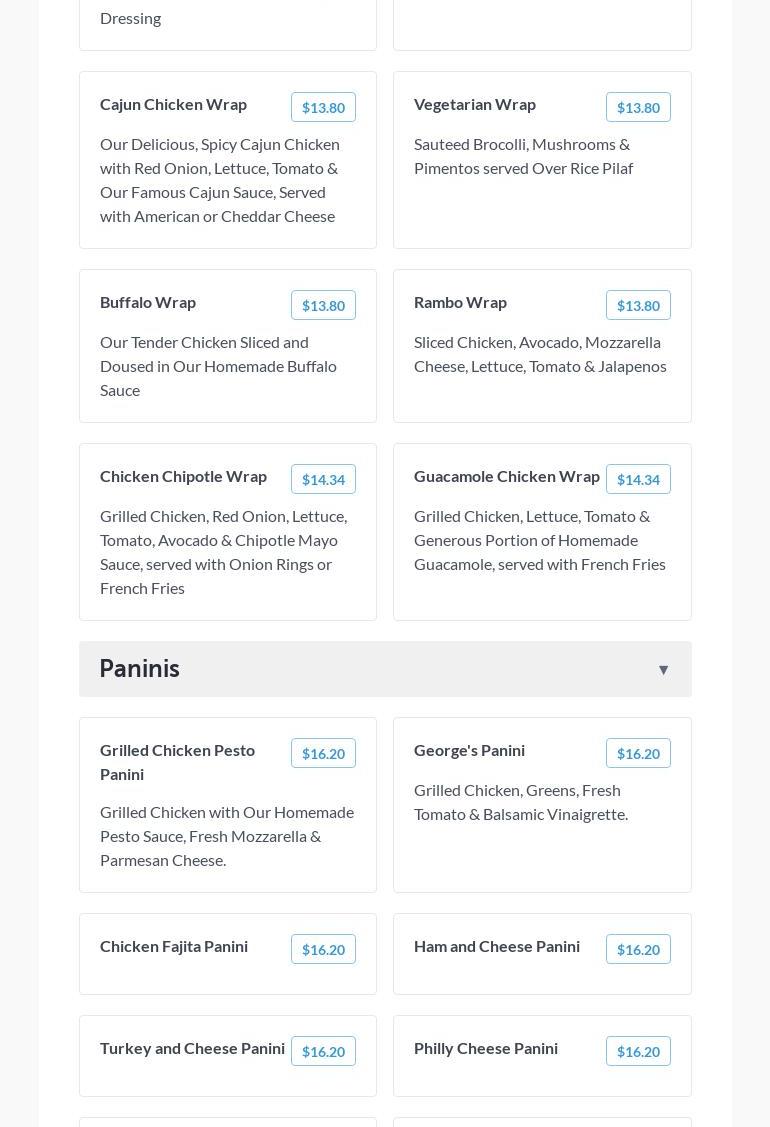The height and width of the screenshot is (1127, 770).
Task: Open the George's Panini item title
Action: point(469,750)
